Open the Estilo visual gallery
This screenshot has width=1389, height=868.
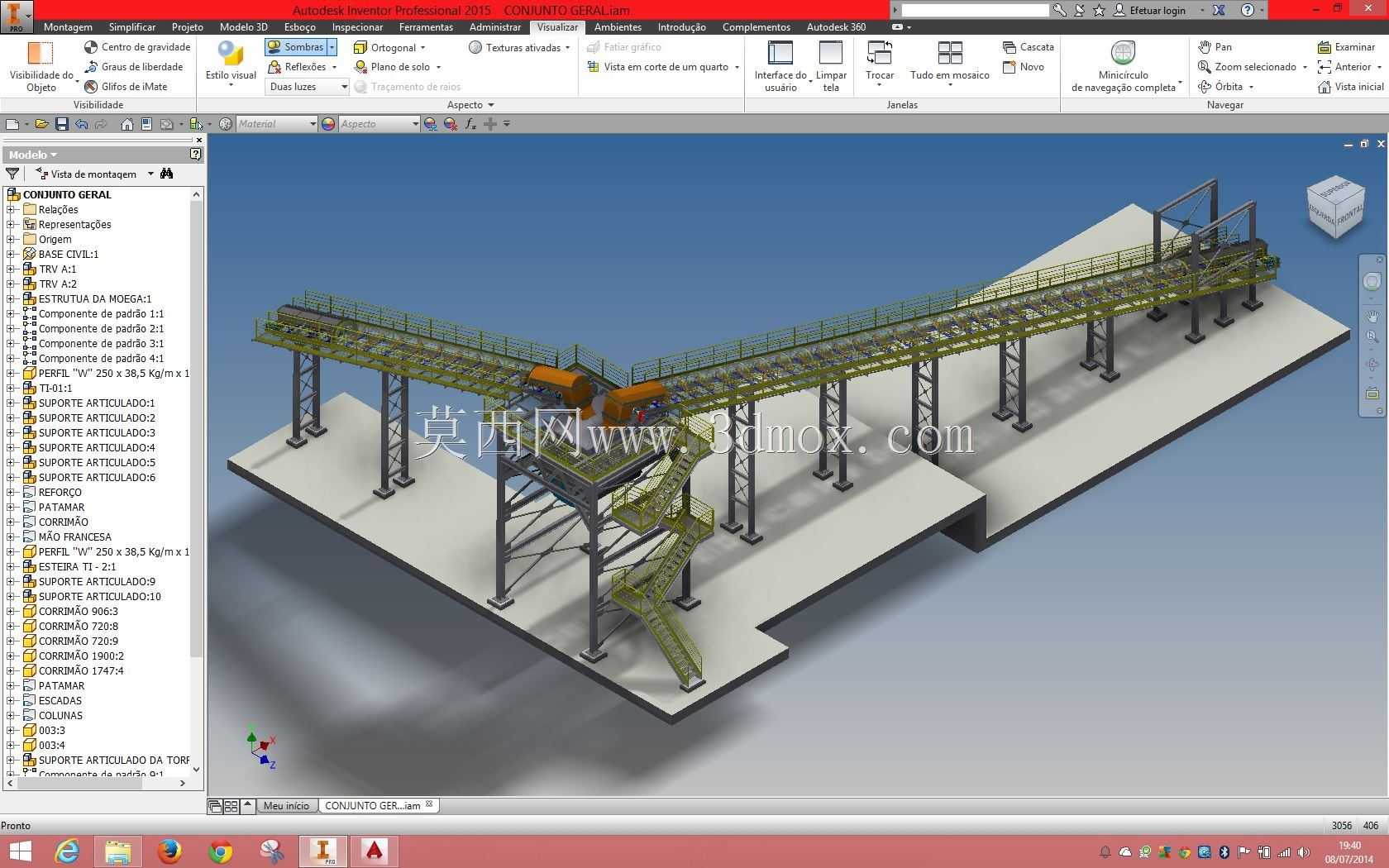(x=231, y=64)
